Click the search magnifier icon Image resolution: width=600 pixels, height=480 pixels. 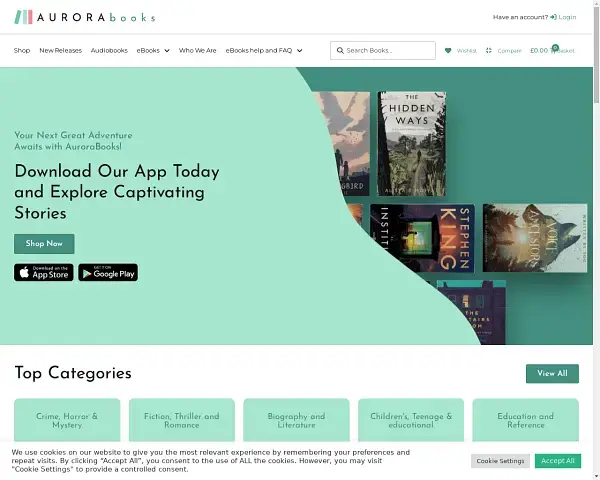pos(340,51)
